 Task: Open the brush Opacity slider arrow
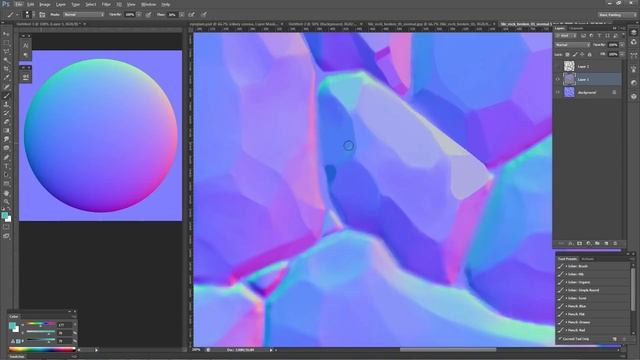pyautogui.click(x=139, y=15)
